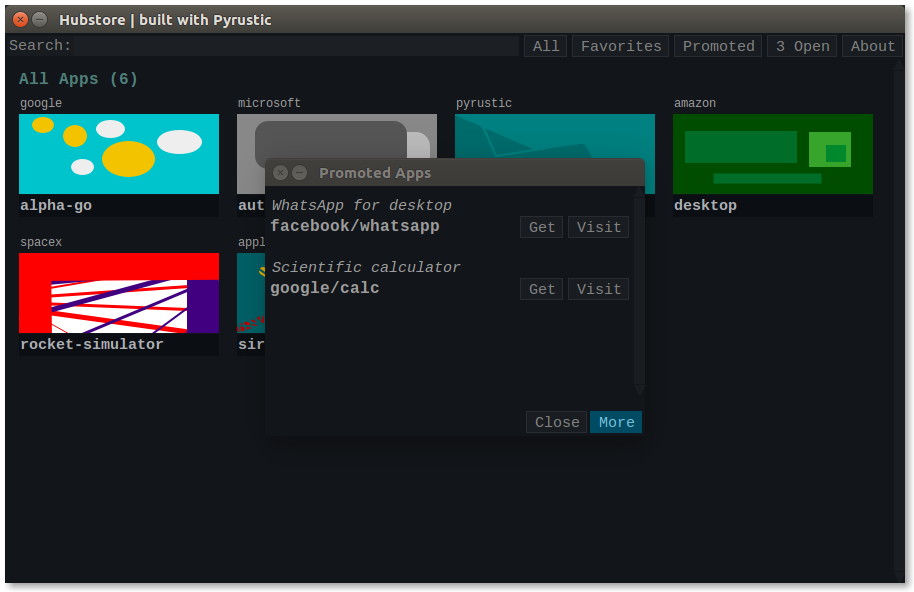The width and height of the screenshot is (914, 592).
Task: Click the alpha-go app name
Action: point(56,205)
